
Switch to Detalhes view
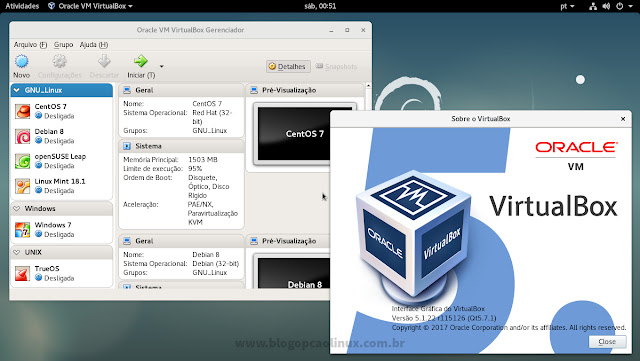(288, 67)
